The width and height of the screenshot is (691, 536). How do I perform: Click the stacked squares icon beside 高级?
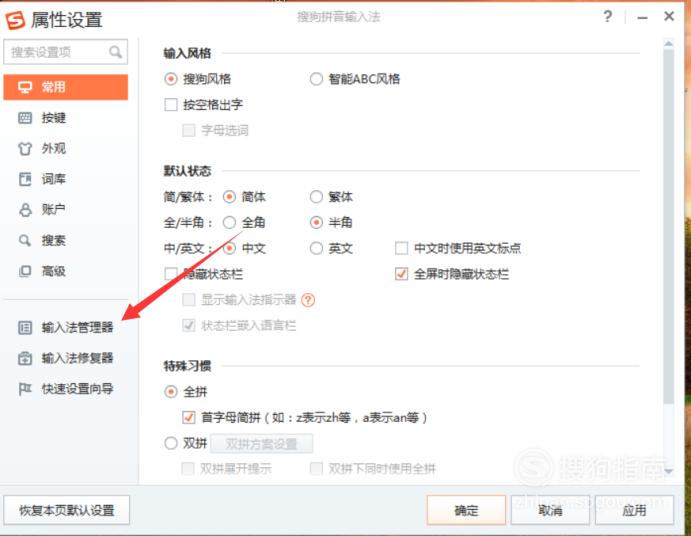(25, 271)
